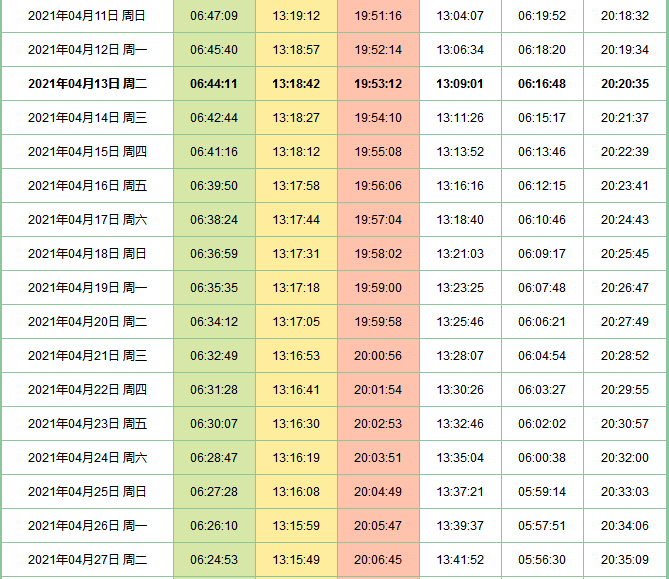Select the date 2021年04月11日 周日
This screenshot has height=579, width=669.
(x=87, y=16)
